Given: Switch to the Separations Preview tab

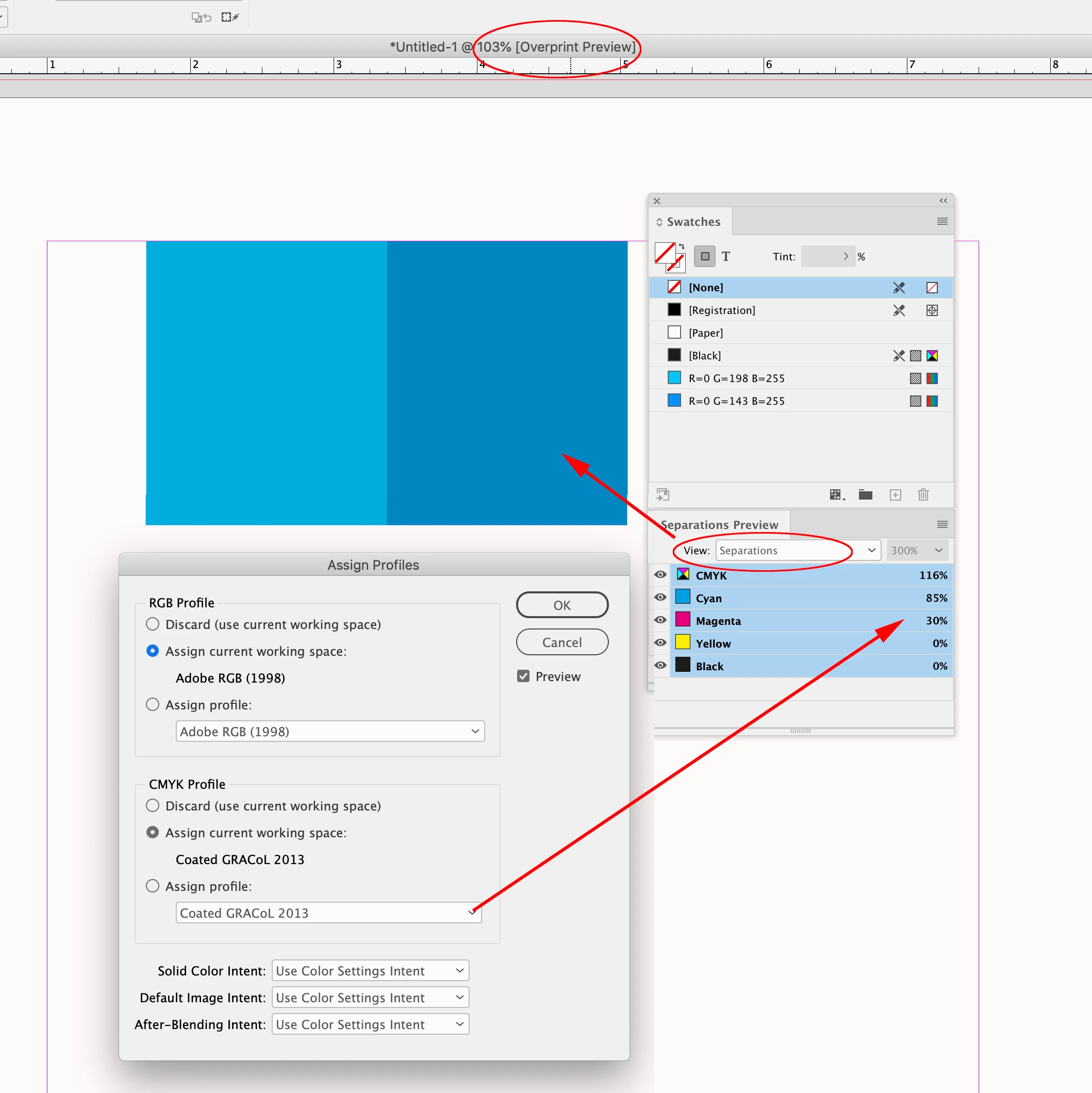Looking at the screenshot, I should 719,524.
